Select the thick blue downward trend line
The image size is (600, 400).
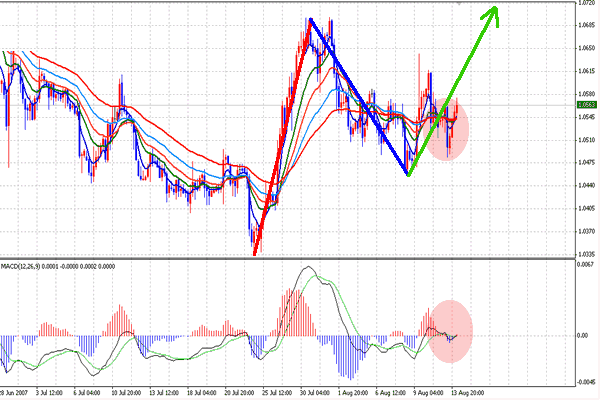[x=359, y=97]
